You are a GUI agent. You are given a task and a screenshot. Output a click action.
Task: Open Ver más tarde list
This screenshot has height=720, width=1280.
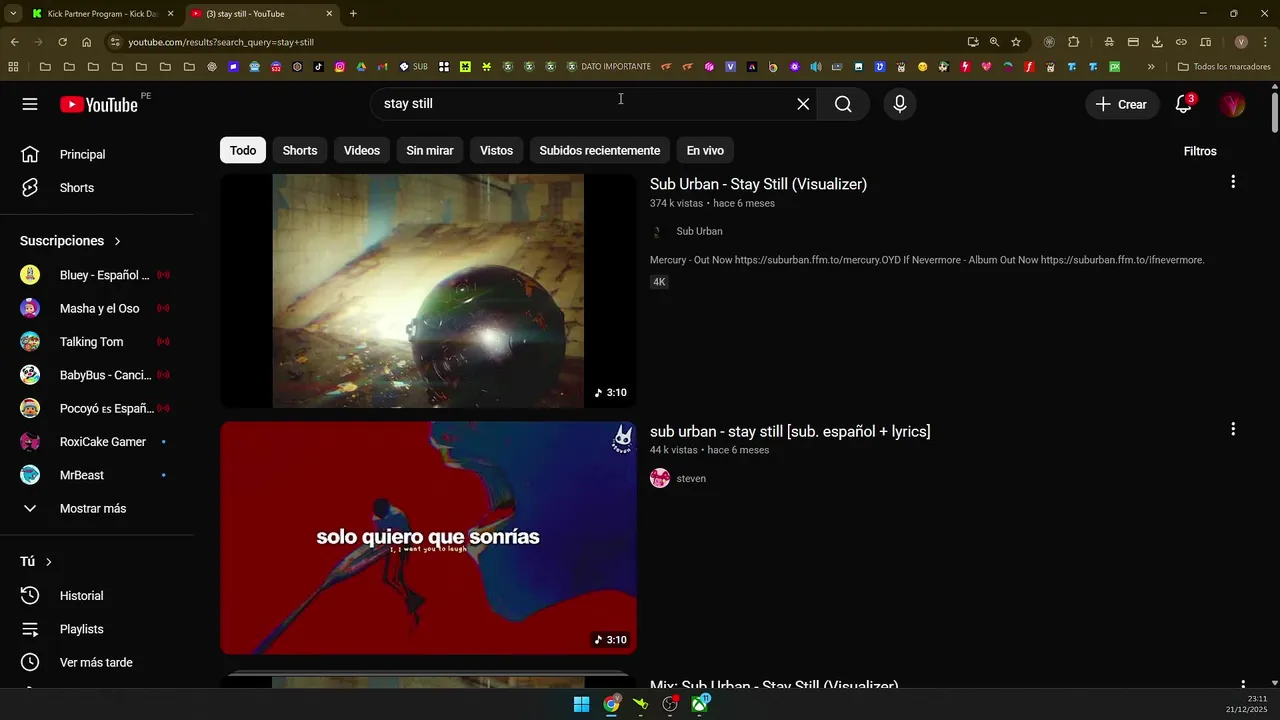pyautogui.click(x=96, y=662)
